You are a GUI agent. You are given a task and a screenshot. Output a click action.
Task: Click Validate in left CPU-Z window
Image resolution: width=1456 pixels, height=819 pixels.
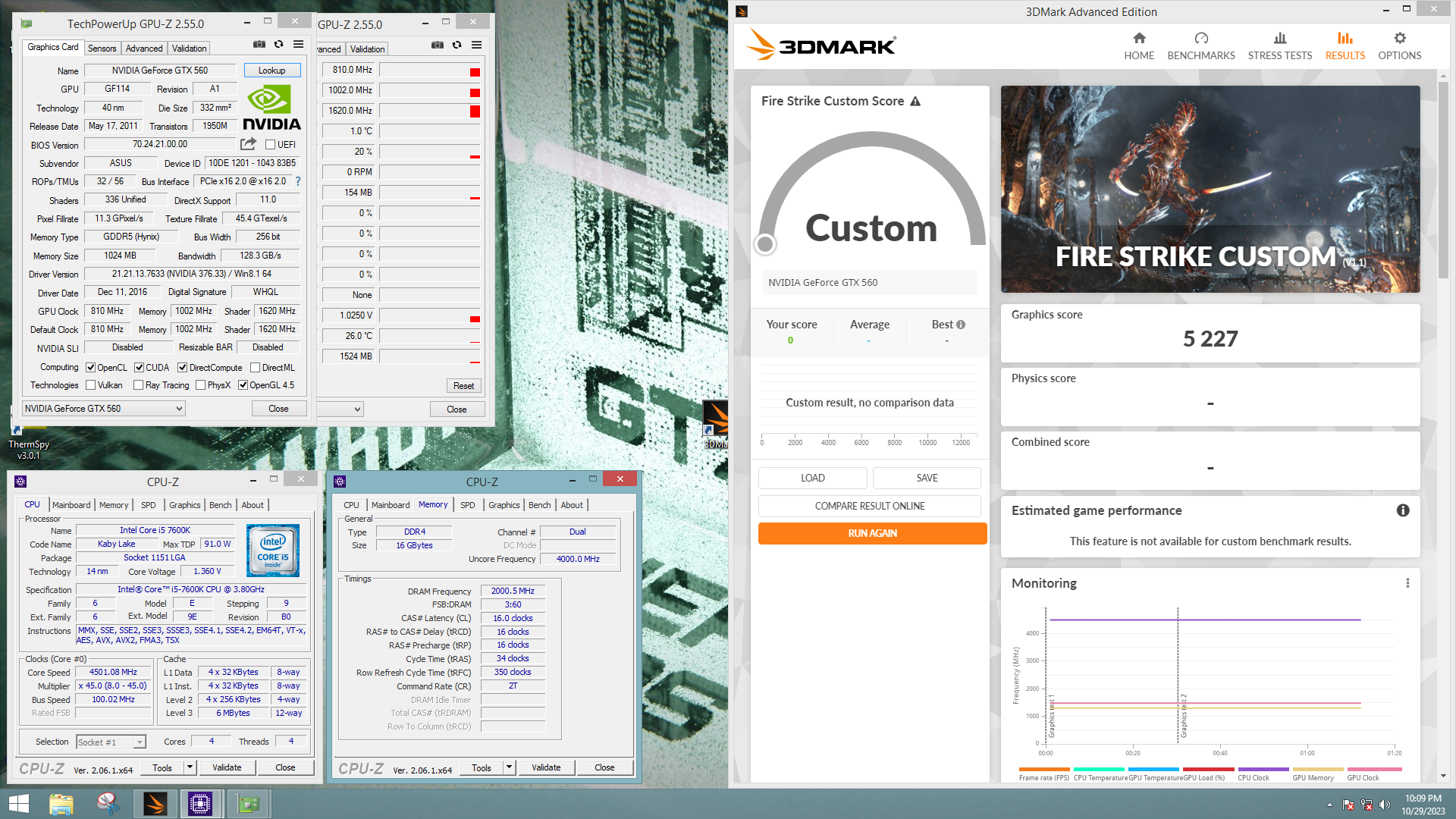pyautogui.click(x=227, y=767)
